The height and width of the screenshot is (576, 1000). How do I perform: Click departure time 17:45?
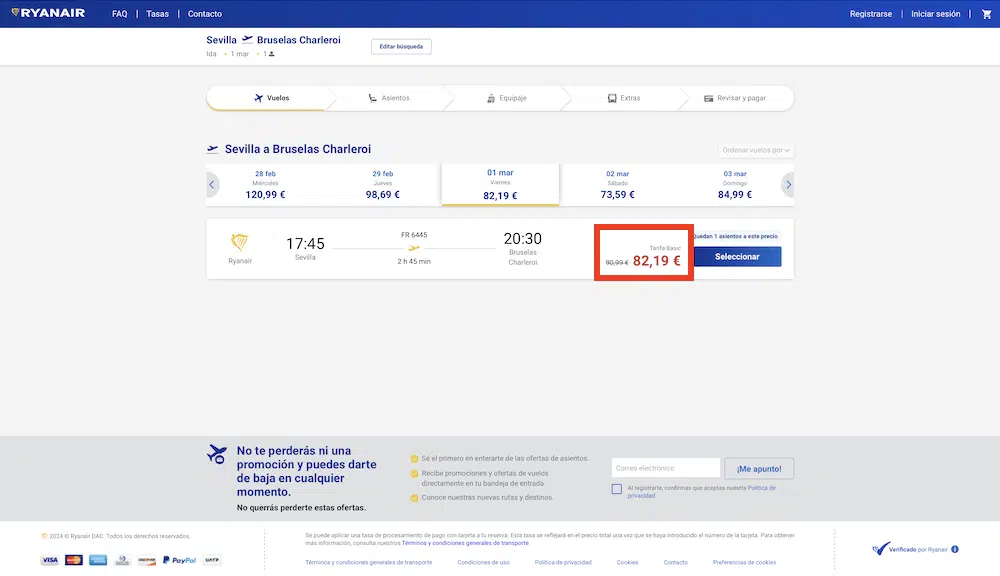pyautogui.click(x=305, y=244)
